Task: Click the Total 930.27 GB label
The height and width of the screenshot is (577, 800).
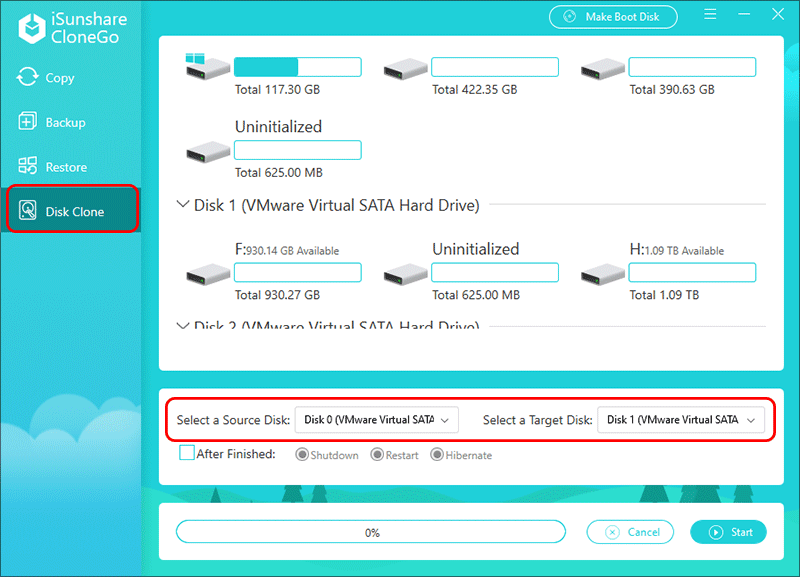Action: (x=277, y=295)
